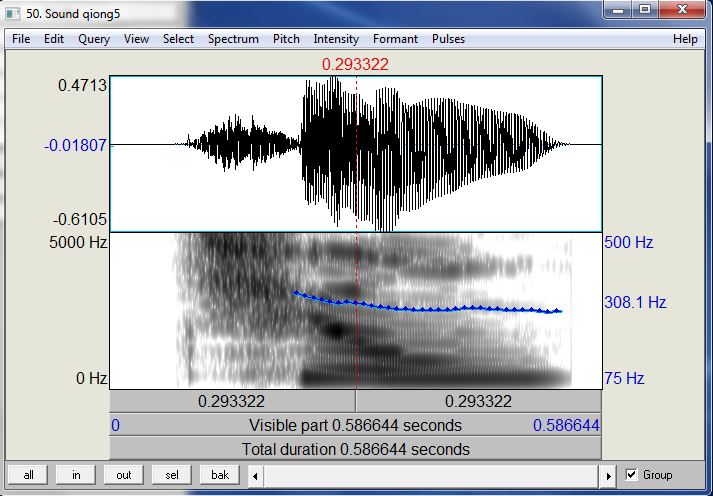Click the blue 0 start time label

click(x=115, y=426)
